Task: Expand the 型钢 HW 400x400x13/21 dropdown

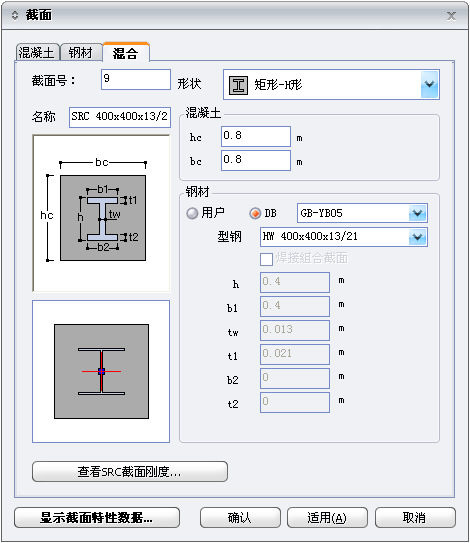Action: click(417, 237)
